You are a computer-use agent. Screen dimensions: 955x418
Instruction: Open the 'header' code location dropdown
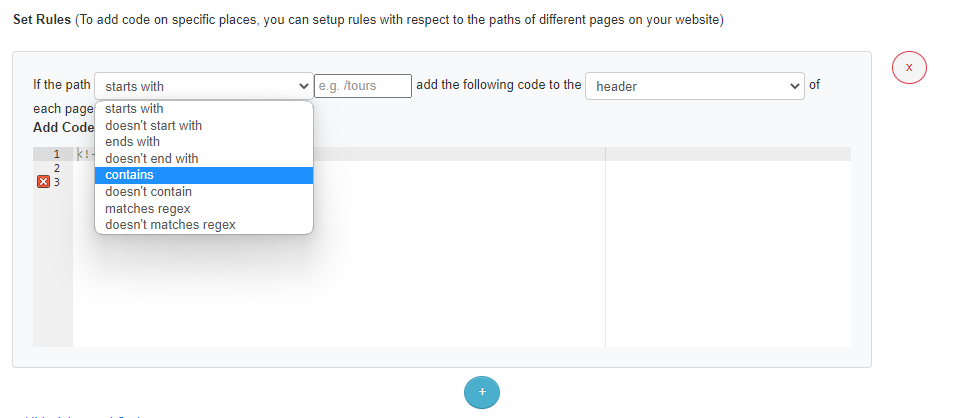[x=694, y=86]
